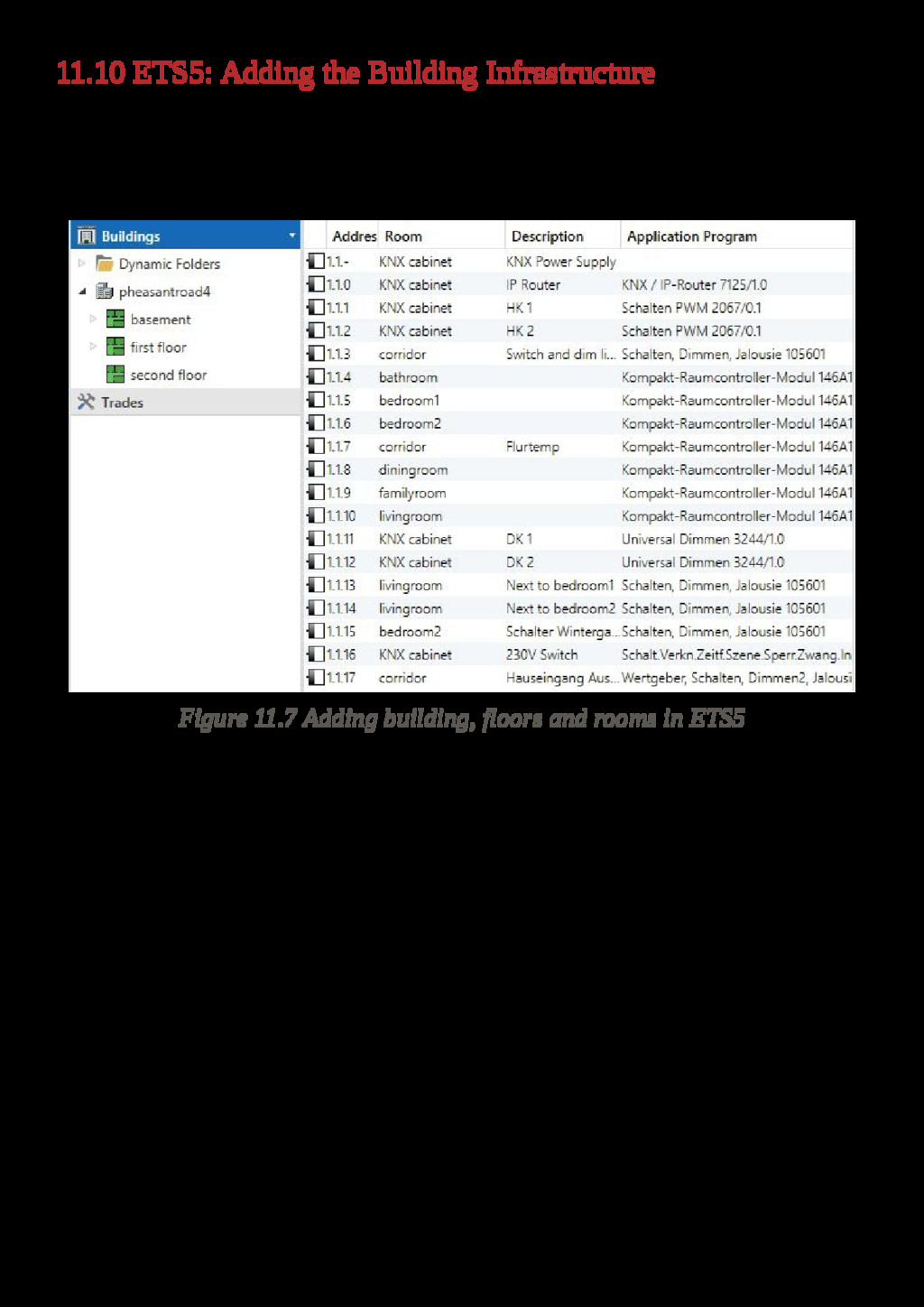
Task: Click the second floor icon
Action: pyautogui.click(x=115, y=375)
